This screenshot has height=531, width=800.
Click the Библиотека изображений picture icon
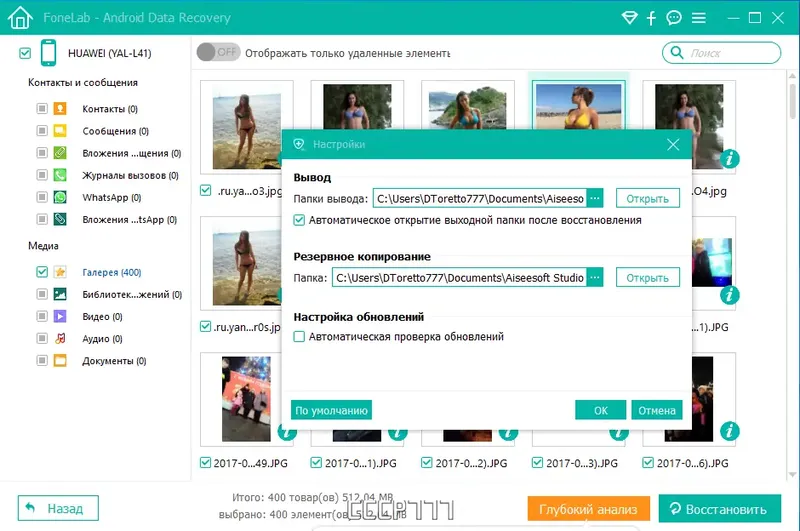point(60,294)
